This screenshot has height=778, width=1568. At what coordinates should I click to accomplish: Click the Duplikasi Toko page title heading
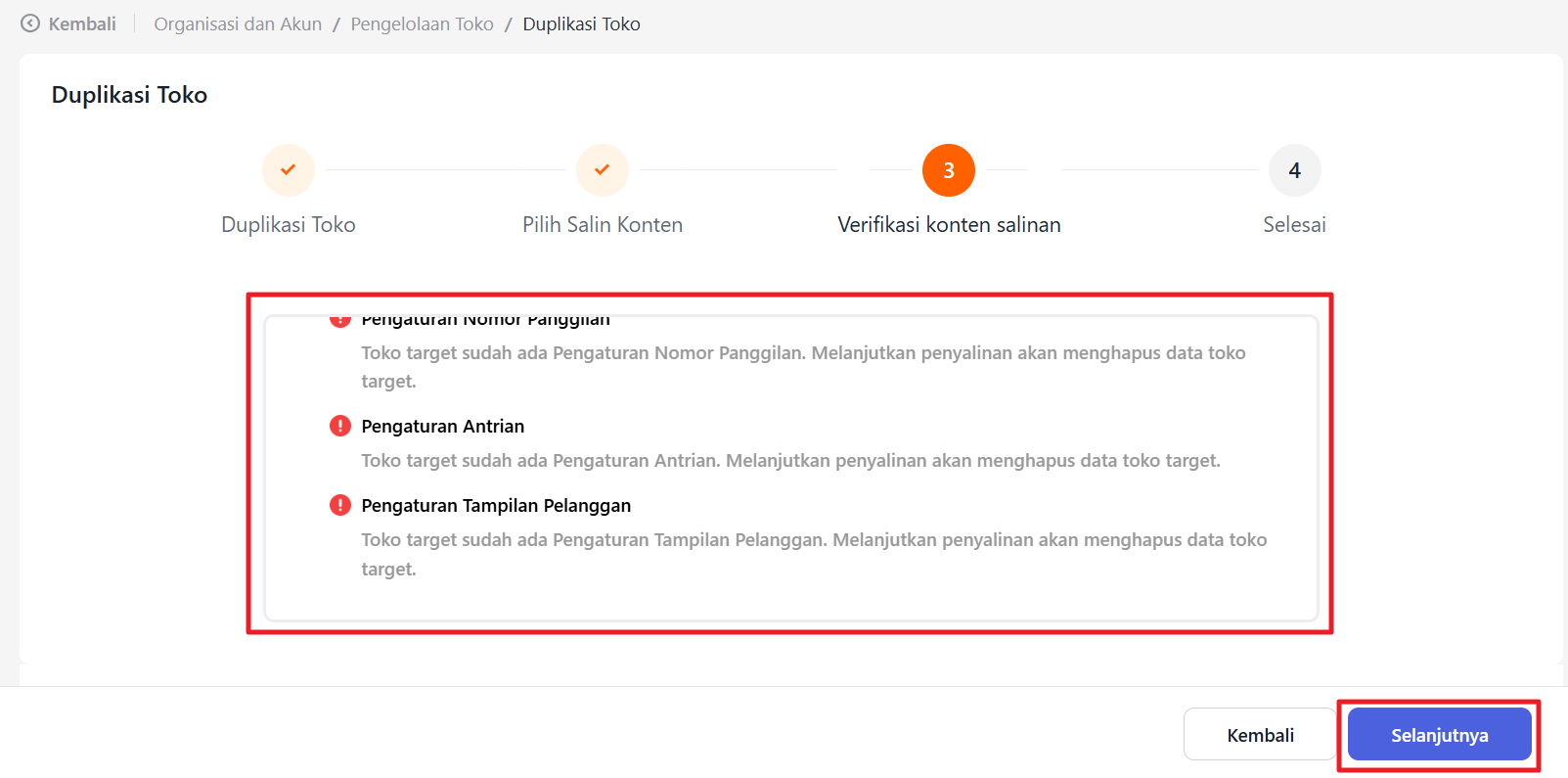129,95
